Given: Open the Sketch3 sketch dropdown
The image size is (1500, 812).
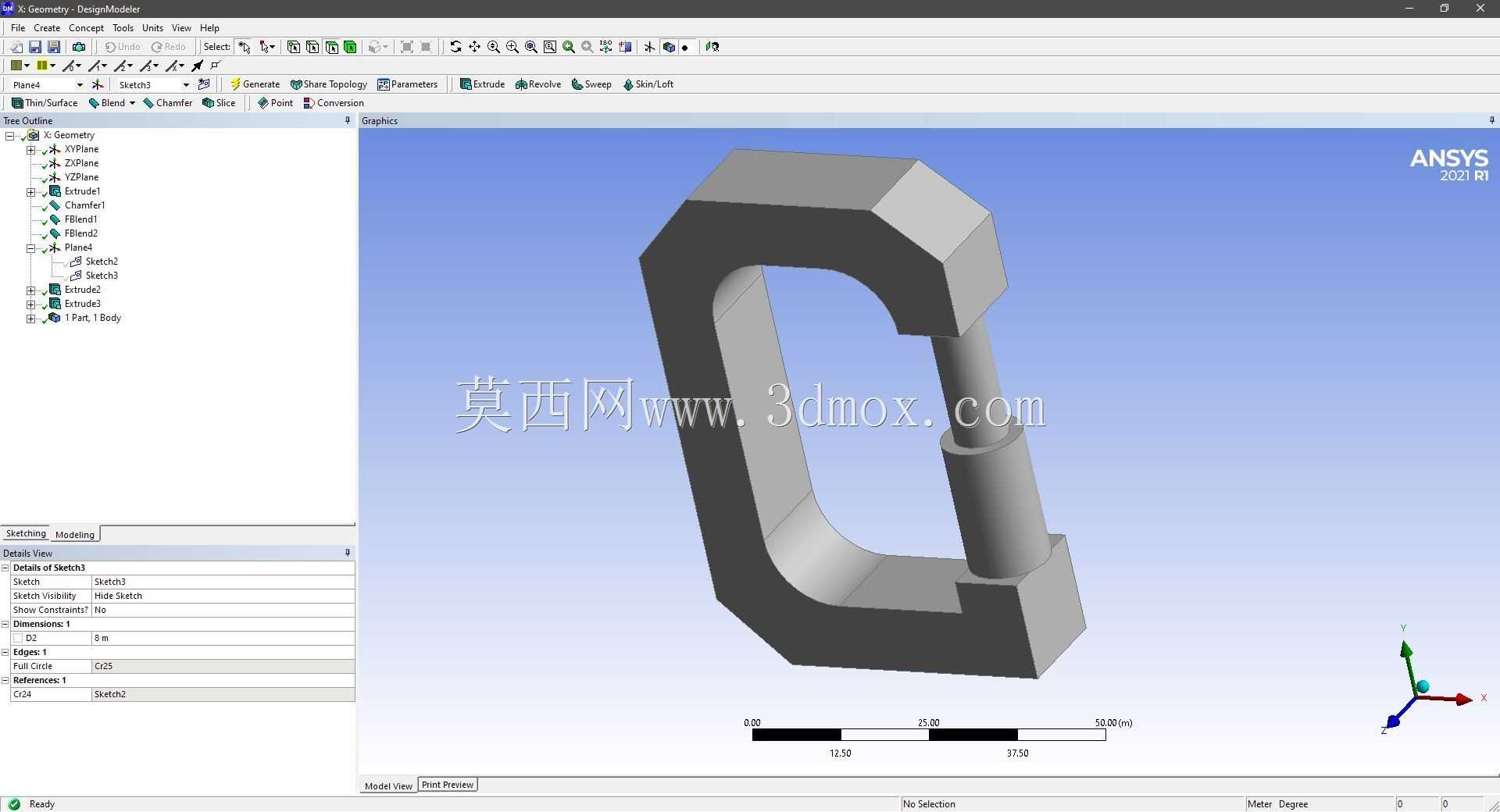Looking at the screenshot, I should (x=186, y=84).
